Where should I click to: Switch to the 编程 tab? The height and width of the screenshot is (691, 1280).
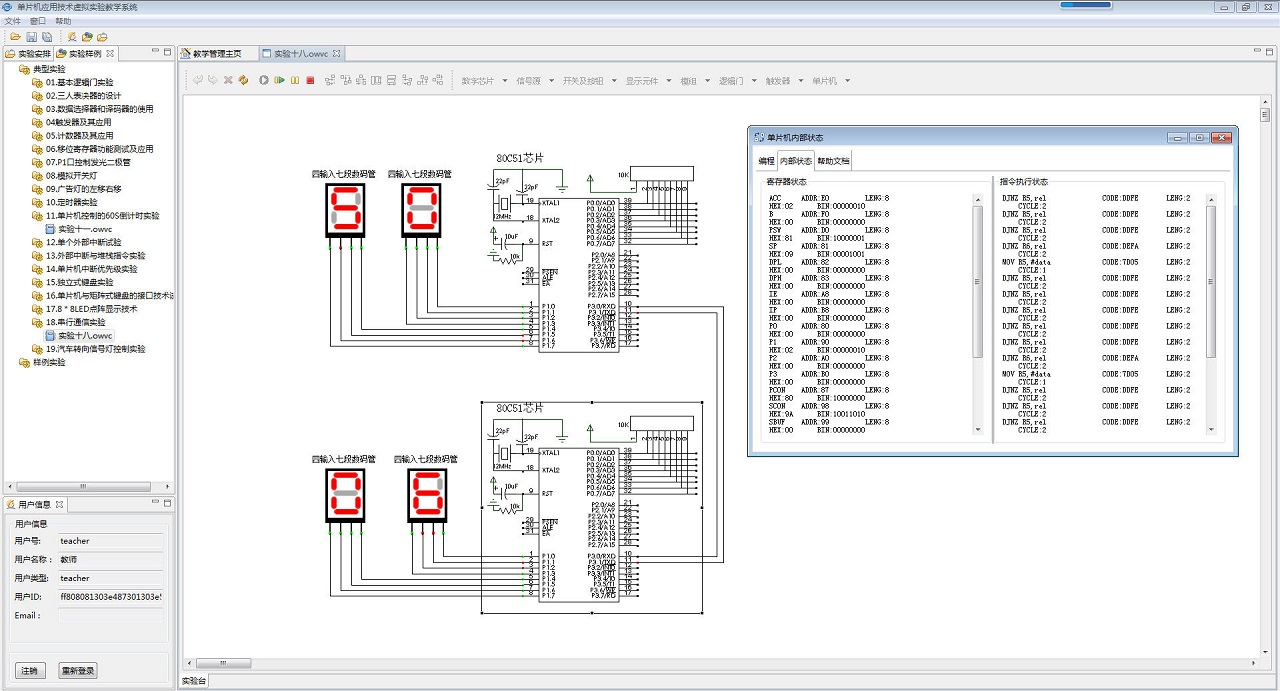[x=767, y=160]
